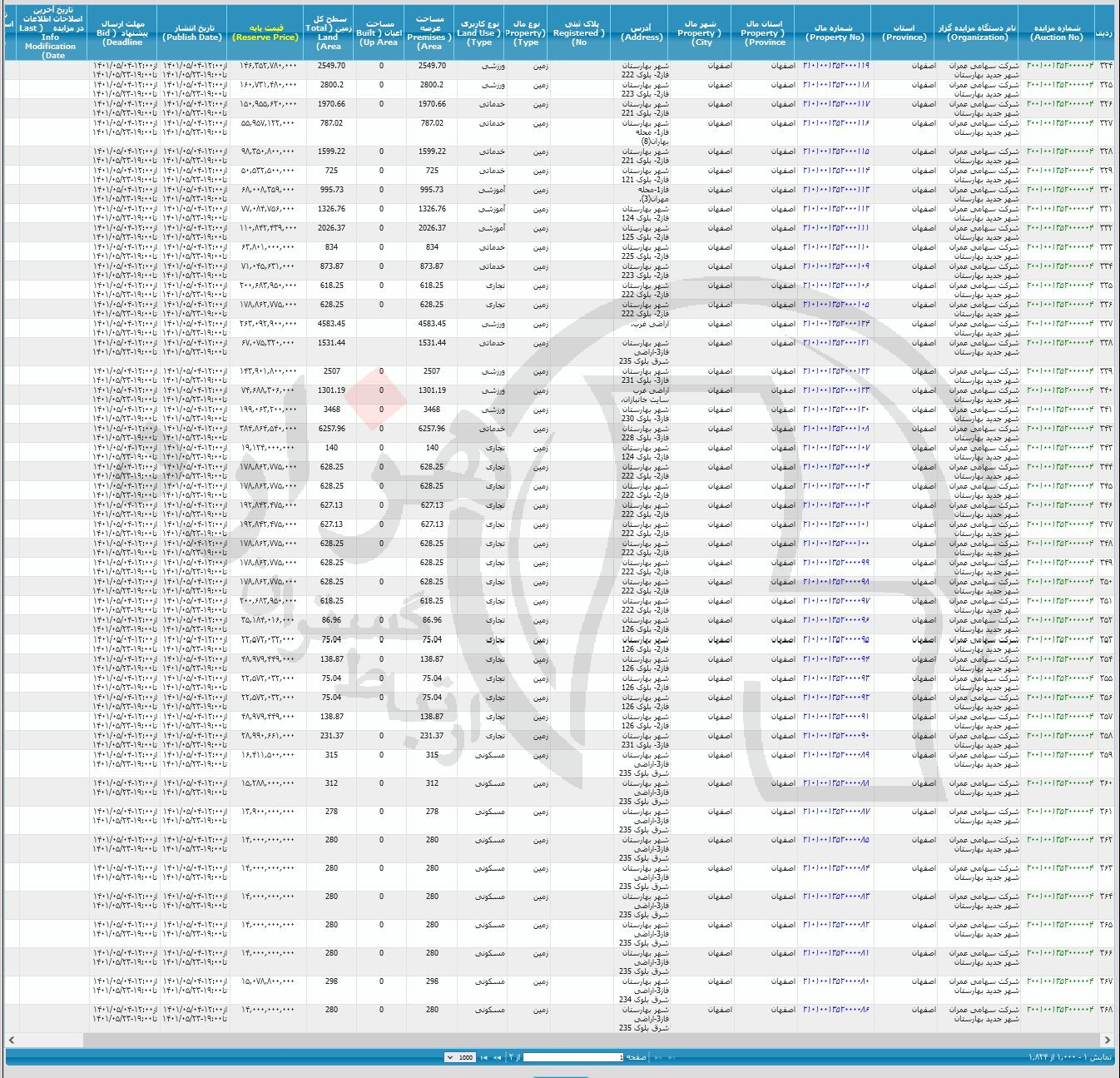Click the Land Use Type column header
Viewport: 1120px width, 1078px height.
pyautogui.click(x=480, y=32)
